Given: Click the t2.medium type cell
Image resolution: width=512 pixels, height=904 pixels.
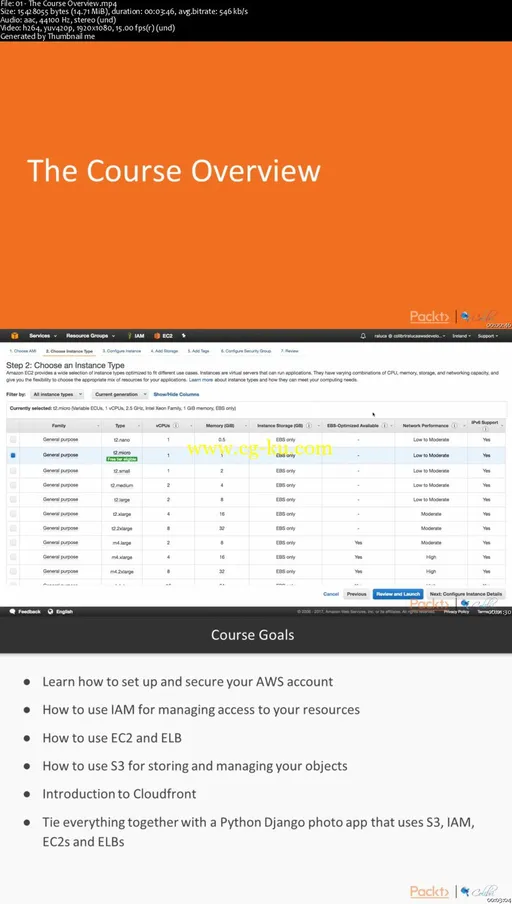Looking at the screenshot, I should (x=121, y=485).
